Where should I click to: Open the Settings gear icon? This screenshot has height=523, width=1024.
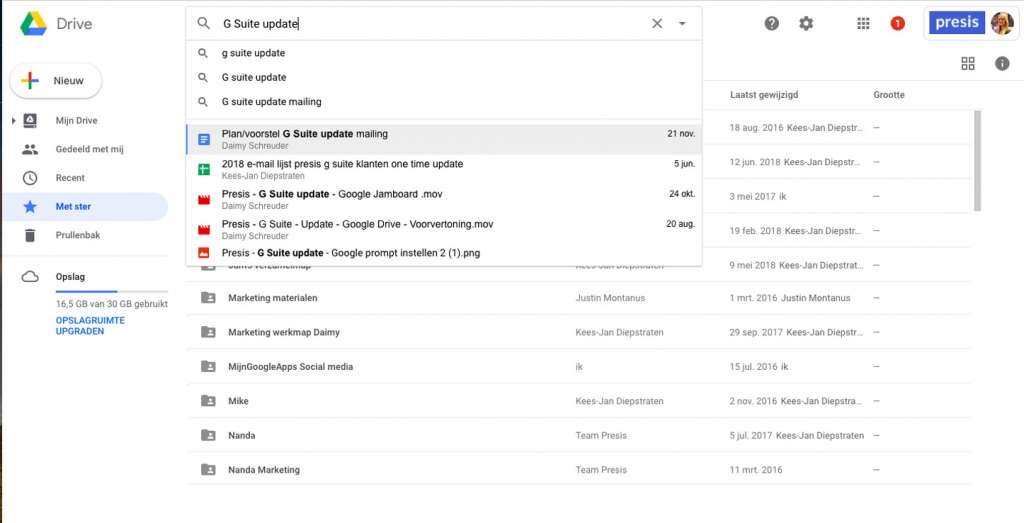[x=807, y=24]
